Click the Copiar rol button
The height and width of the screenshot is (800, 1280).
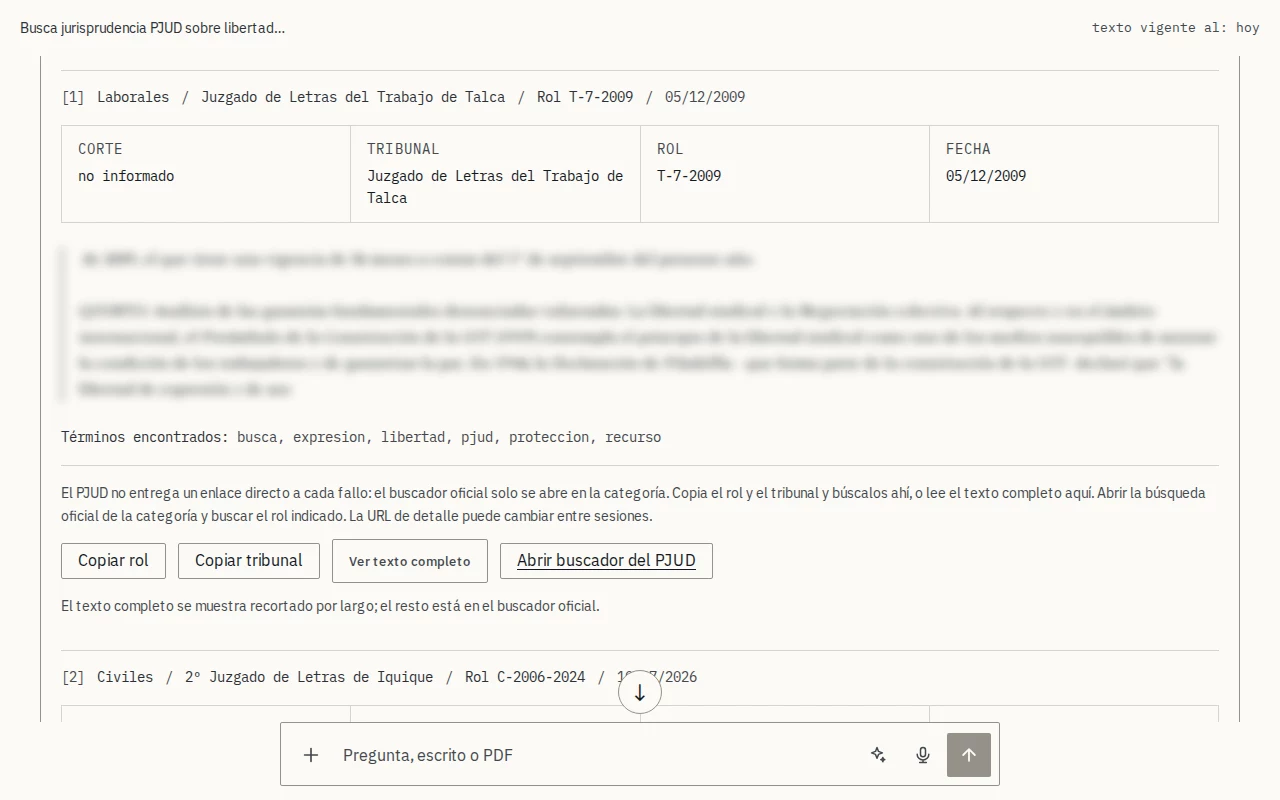click(113, 560)
